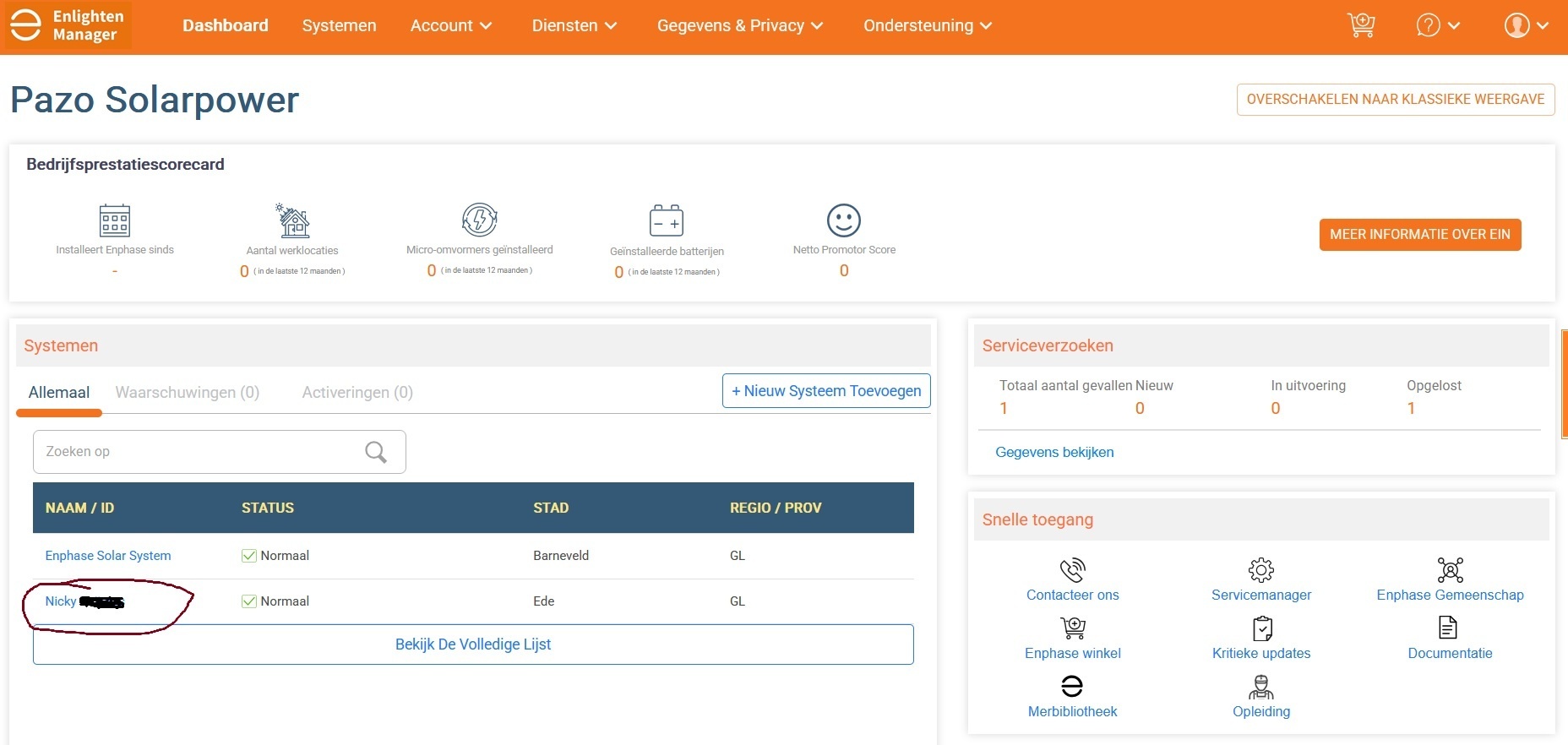The height and width of the screenshot is (745, 1568).
Task: Click the Documentatie link text
Action: tap(1450, 653)
